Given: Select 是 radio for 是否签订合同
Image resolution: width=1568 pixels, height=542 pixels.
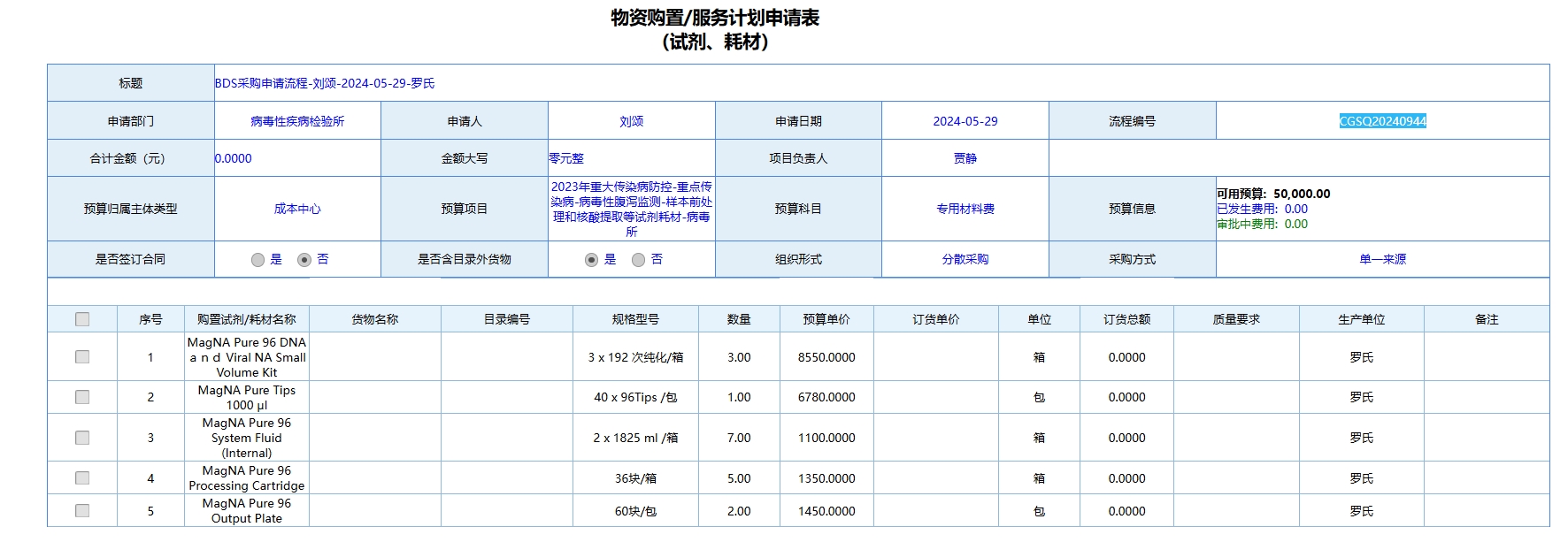Looking at the screenshot, I should [257, 260].
